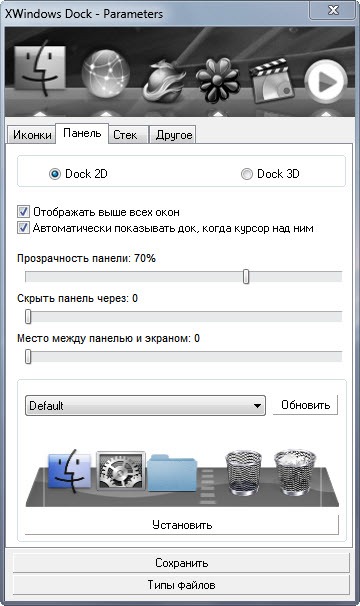Click the 'Прозрачность панели: 70%' label
360x606 pixels.
coord(86,258)
